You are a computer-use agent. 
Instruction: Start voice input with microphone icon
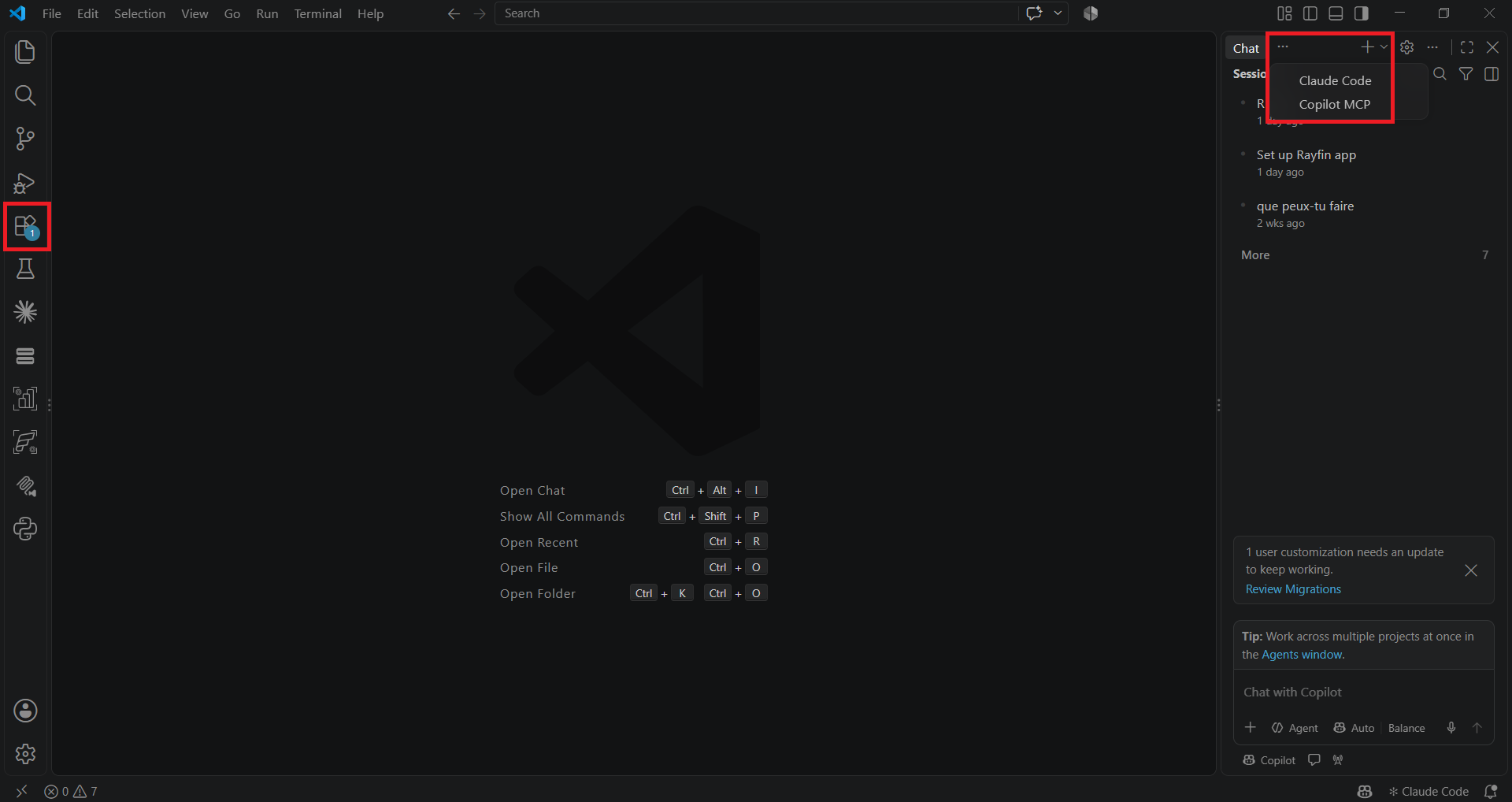pos(1451,728)
